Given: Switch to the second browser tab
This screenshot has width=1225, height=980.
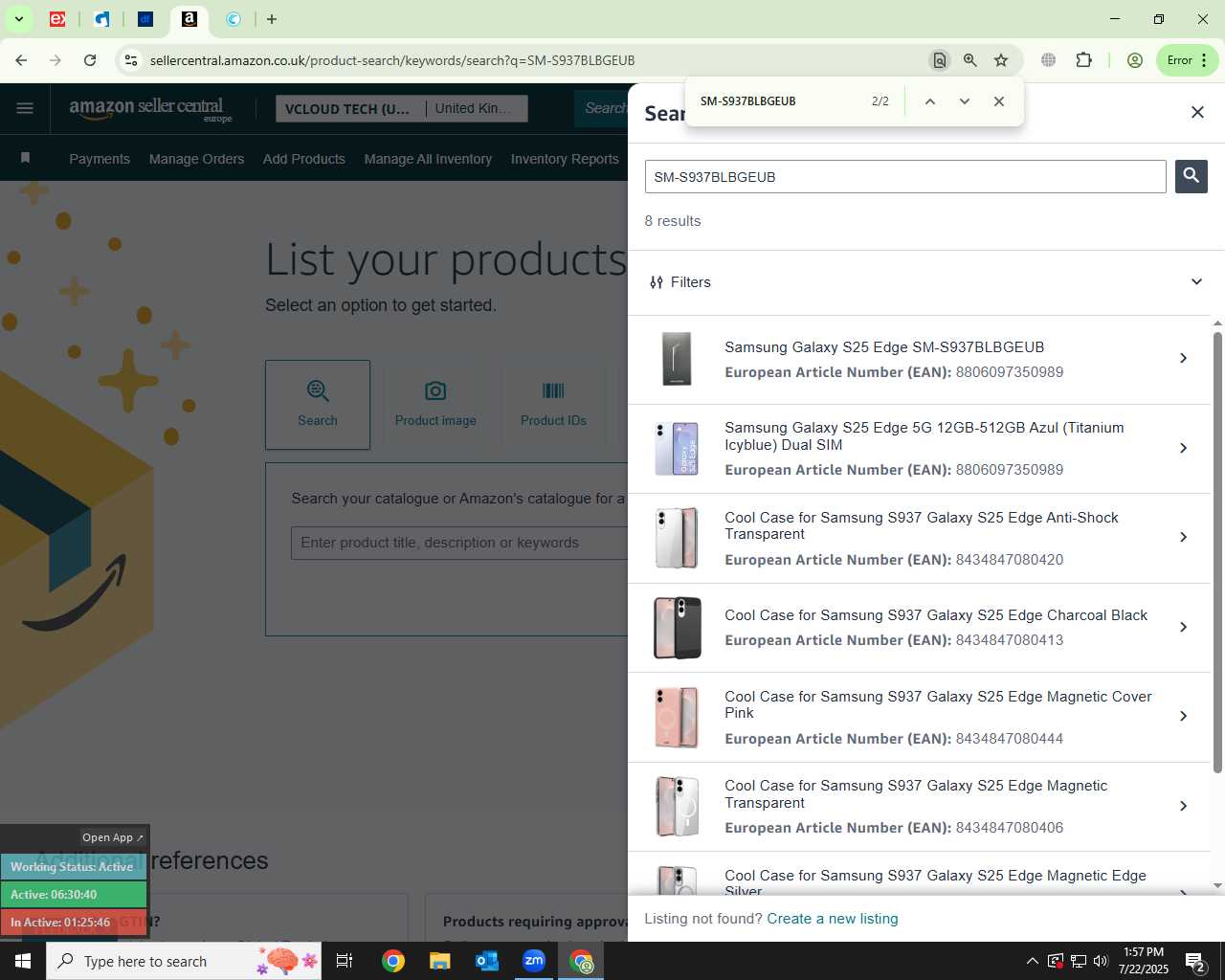Looking at the screenshot, I should [x=101, y=19].
